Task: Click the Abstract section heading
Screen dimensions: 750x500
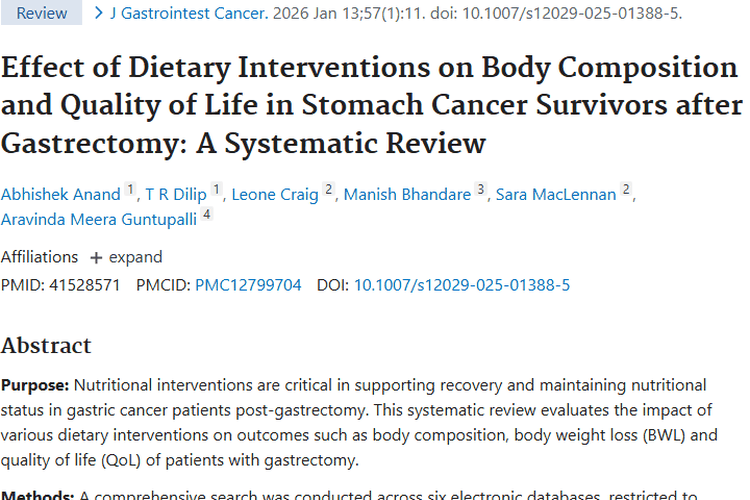Action: click(x=46, y=346)
